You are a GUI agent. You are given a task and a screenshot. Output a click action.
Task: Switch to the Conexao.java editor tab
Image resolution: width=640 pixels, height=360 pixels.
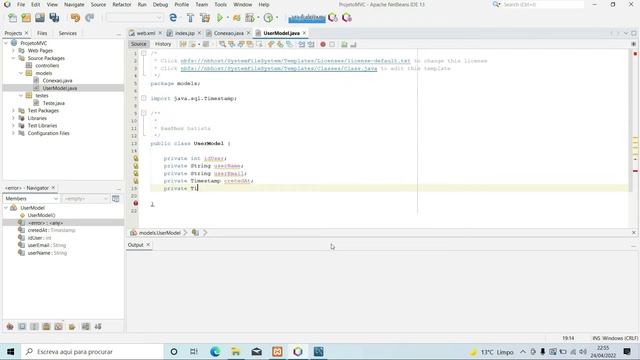(228, 33)
